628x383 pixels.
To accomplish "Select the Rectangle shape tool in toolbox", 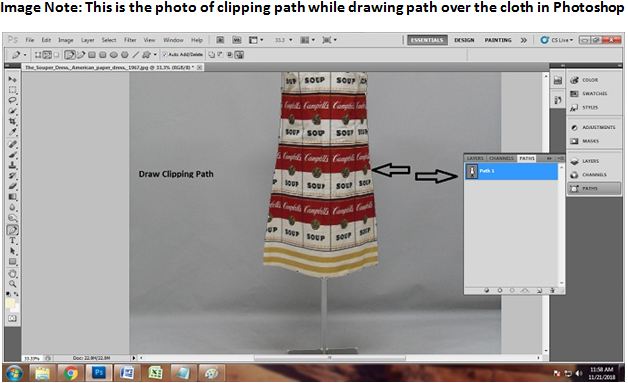I will (12, 262).
